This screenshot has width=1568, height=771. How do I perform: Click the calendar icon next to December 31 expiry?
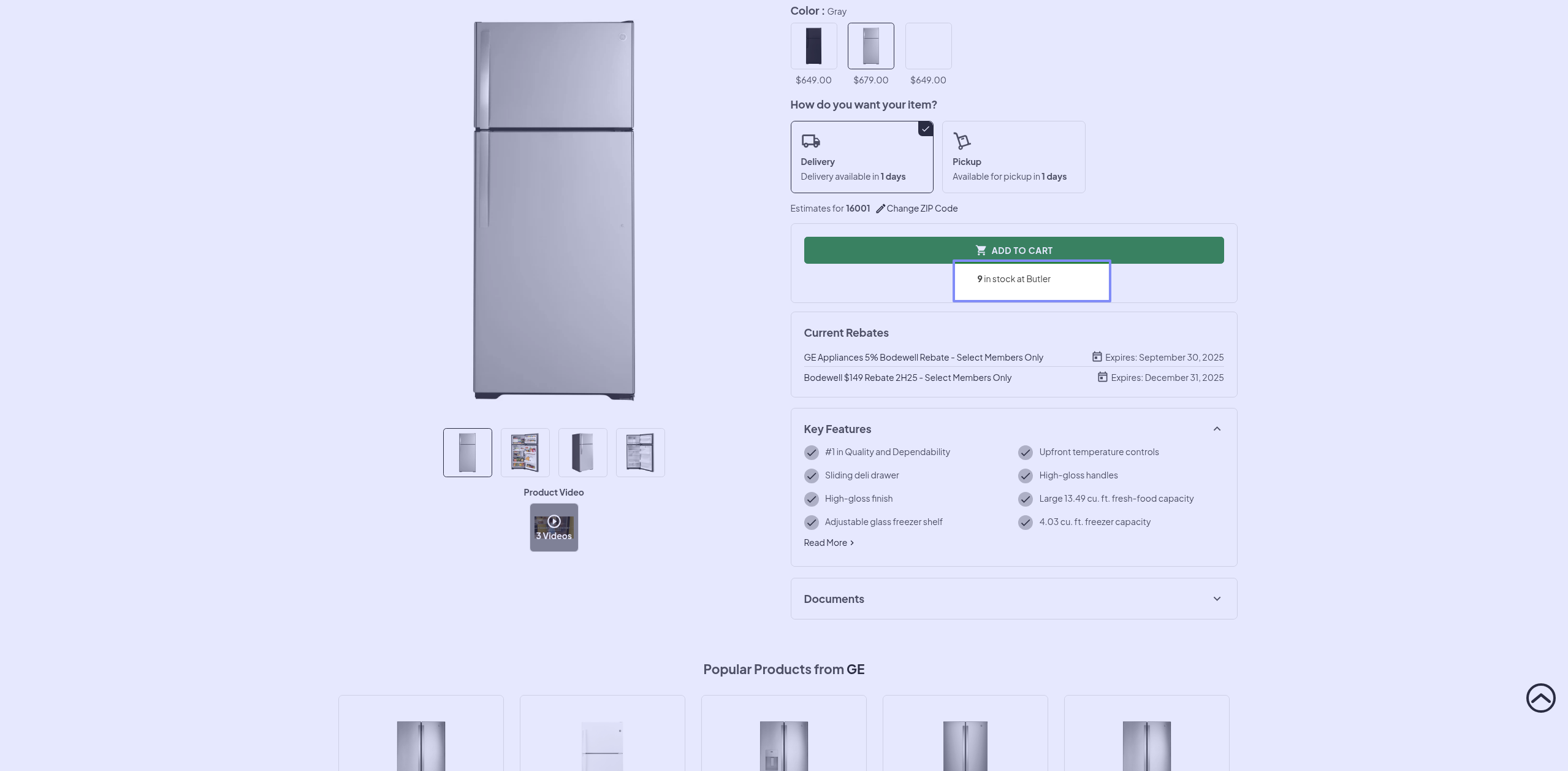(x=1102, y=377)
